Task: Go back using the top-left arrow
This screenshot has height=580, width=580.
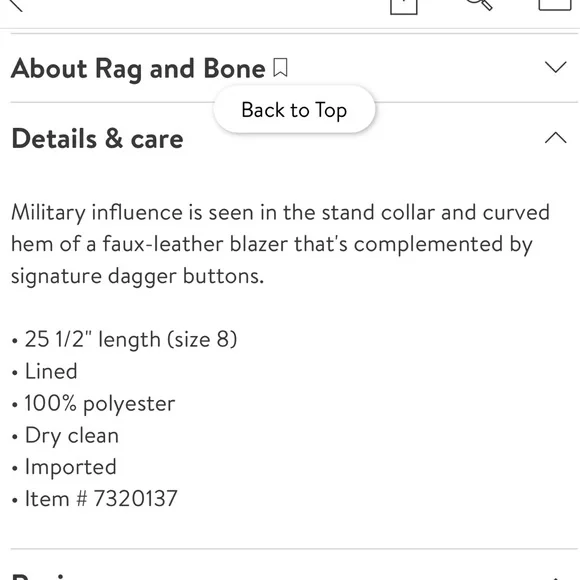Action: coord(15,4)
